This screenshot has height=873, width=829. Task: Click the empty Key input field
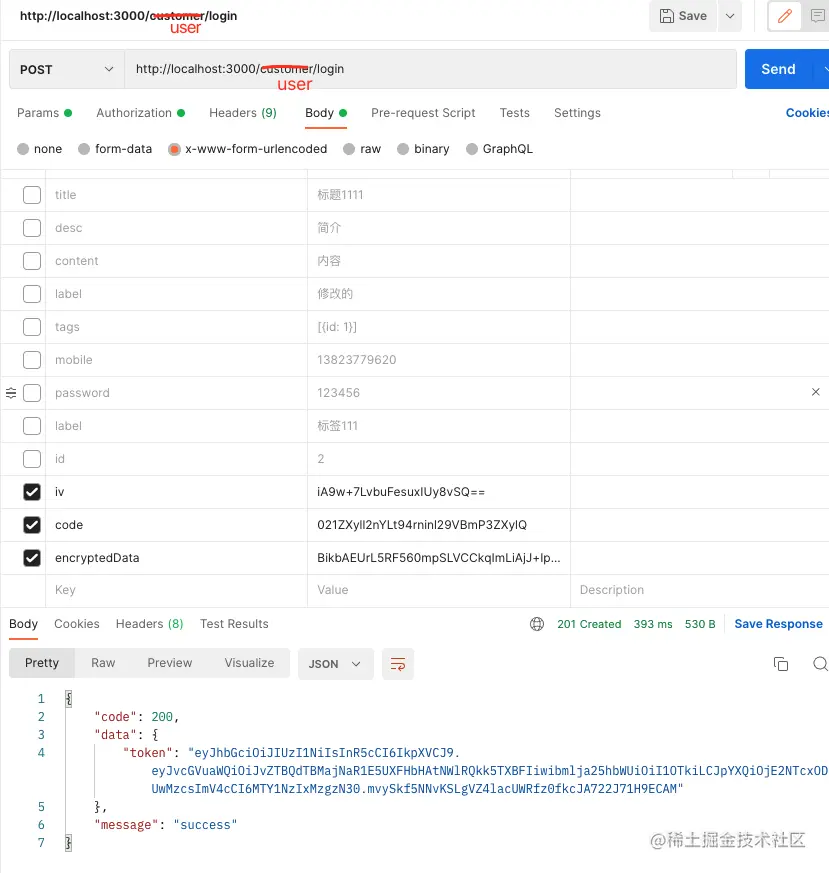[176, 590]
